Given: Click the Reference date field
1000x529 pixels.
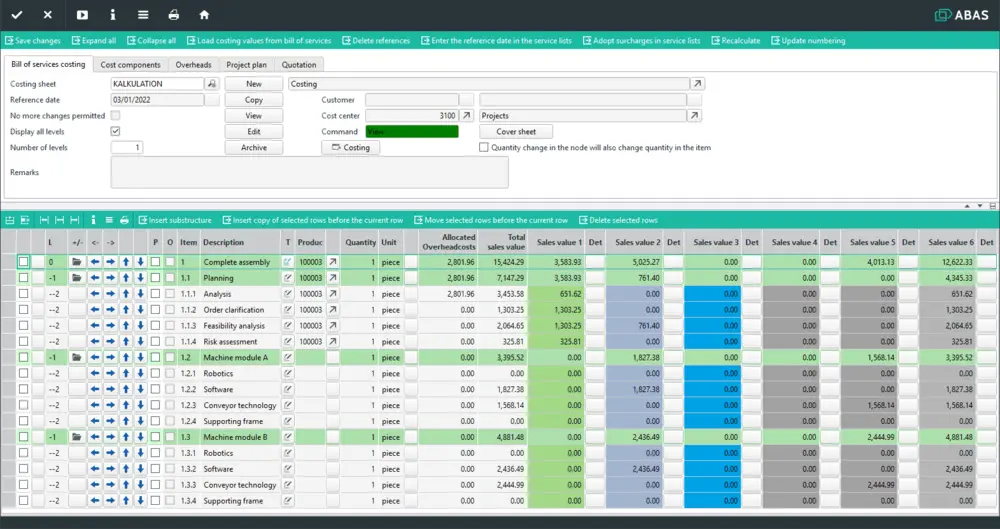Looking at the screenshot, I should [x=158, y=100].
